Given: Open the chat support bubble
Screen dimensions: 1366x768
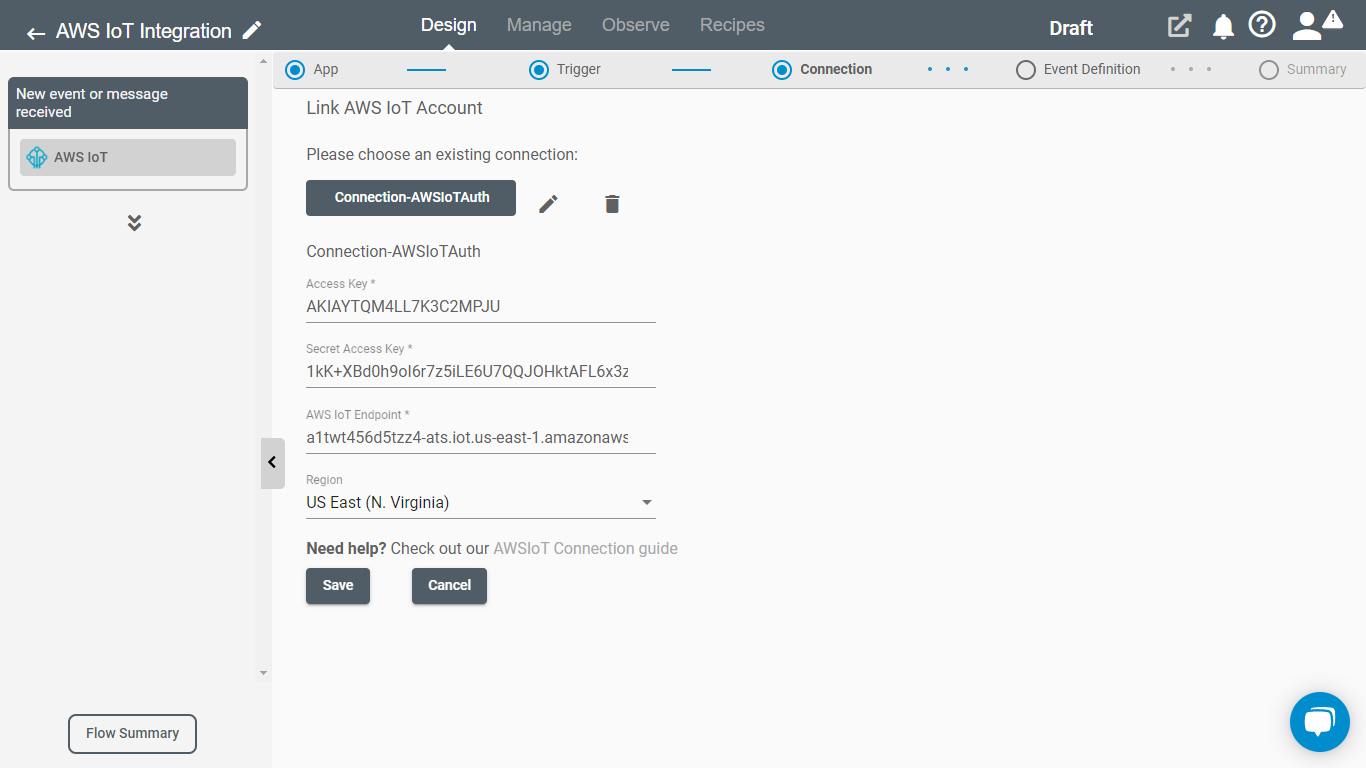Looking at the screenshot, I should click(x=1320, y=721).
